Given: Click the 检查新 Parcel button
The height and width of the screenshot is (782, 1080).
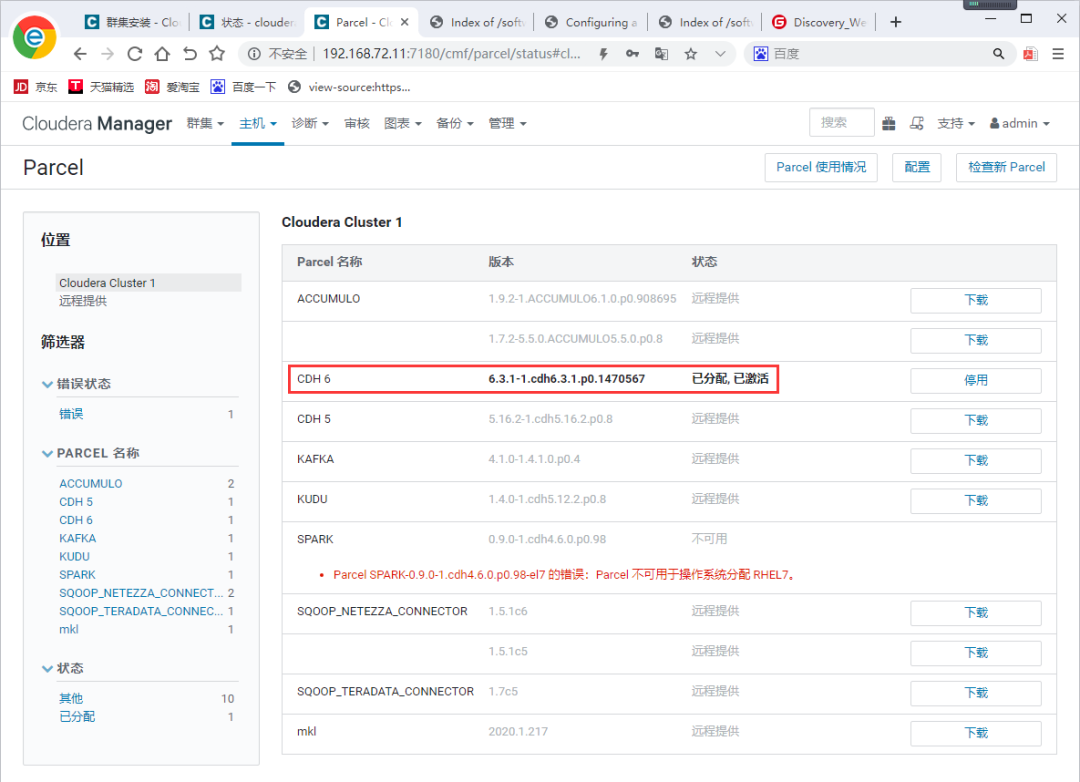Looking at the screenshot, I should coord(1006,167).
